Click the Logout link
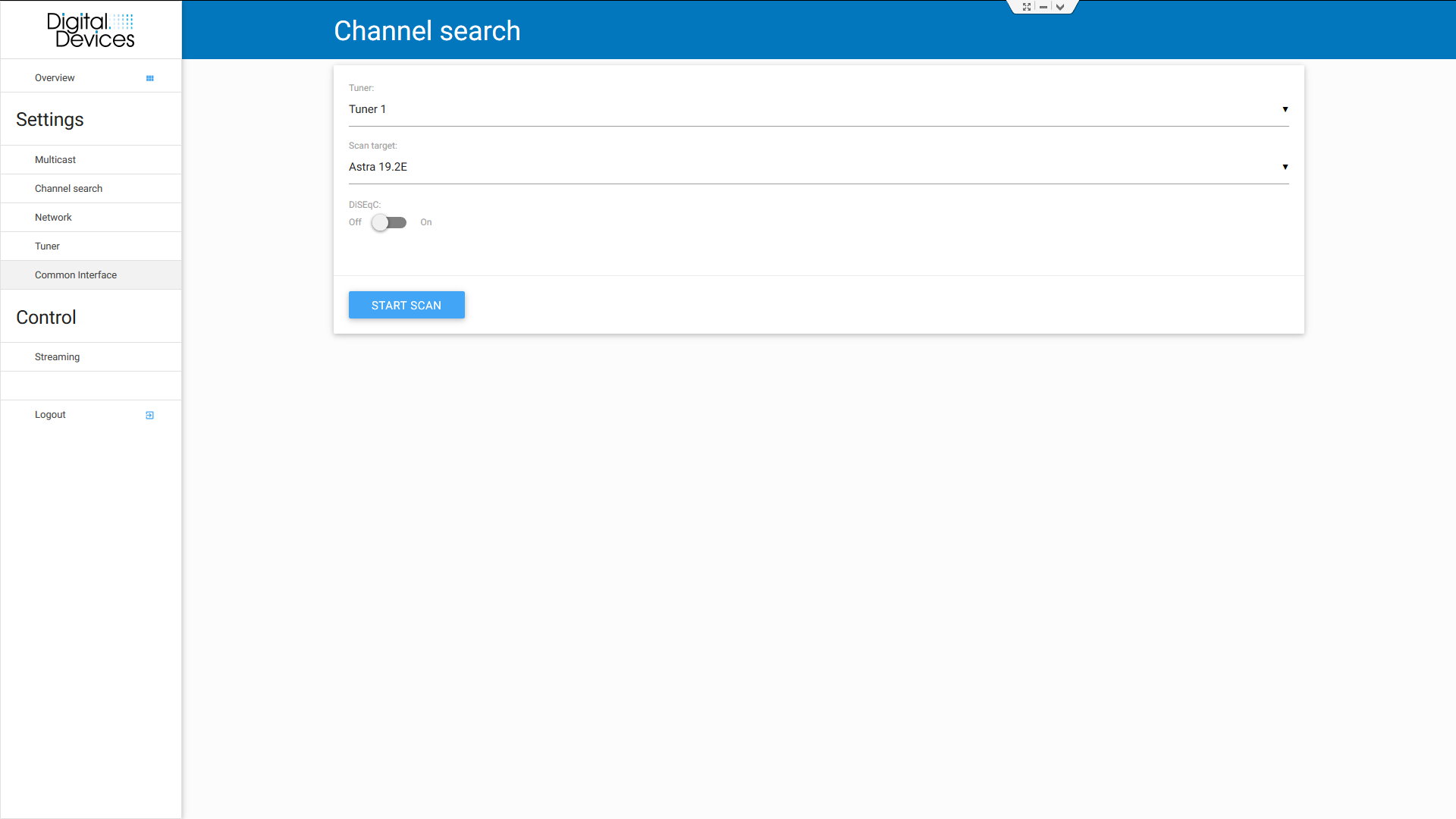 tap(50, 415)
